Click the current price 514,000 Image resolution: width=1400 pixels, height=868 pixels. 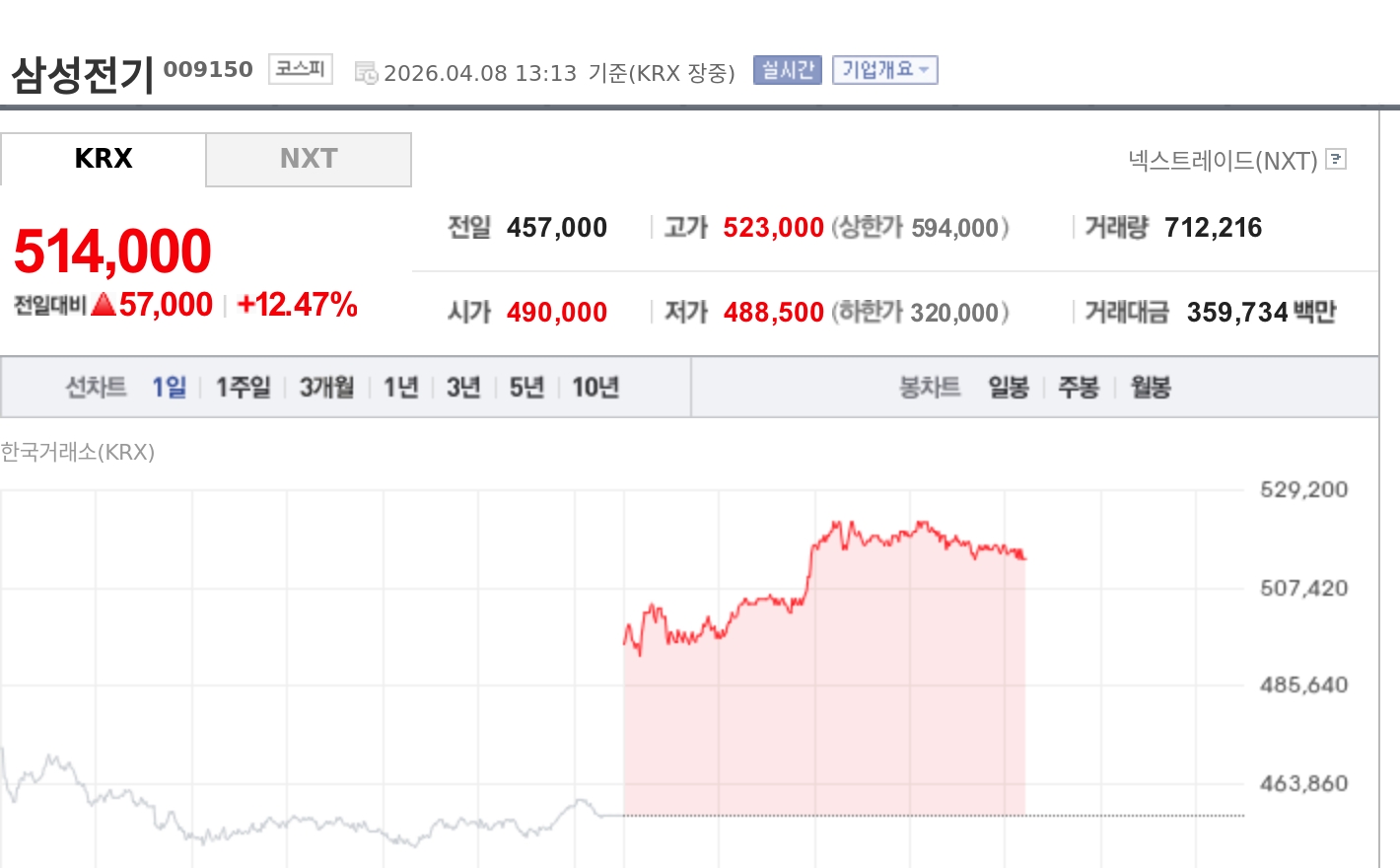111,250
